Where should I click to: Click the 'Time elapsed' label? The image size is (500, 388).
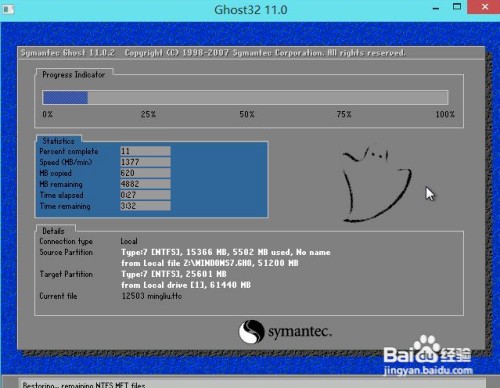click(61, 195)
